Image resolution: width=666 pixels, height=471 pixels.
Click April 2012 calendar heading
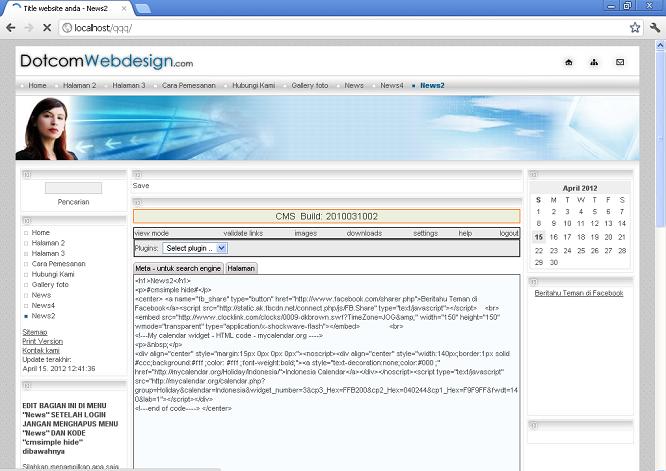coord(580,188)
